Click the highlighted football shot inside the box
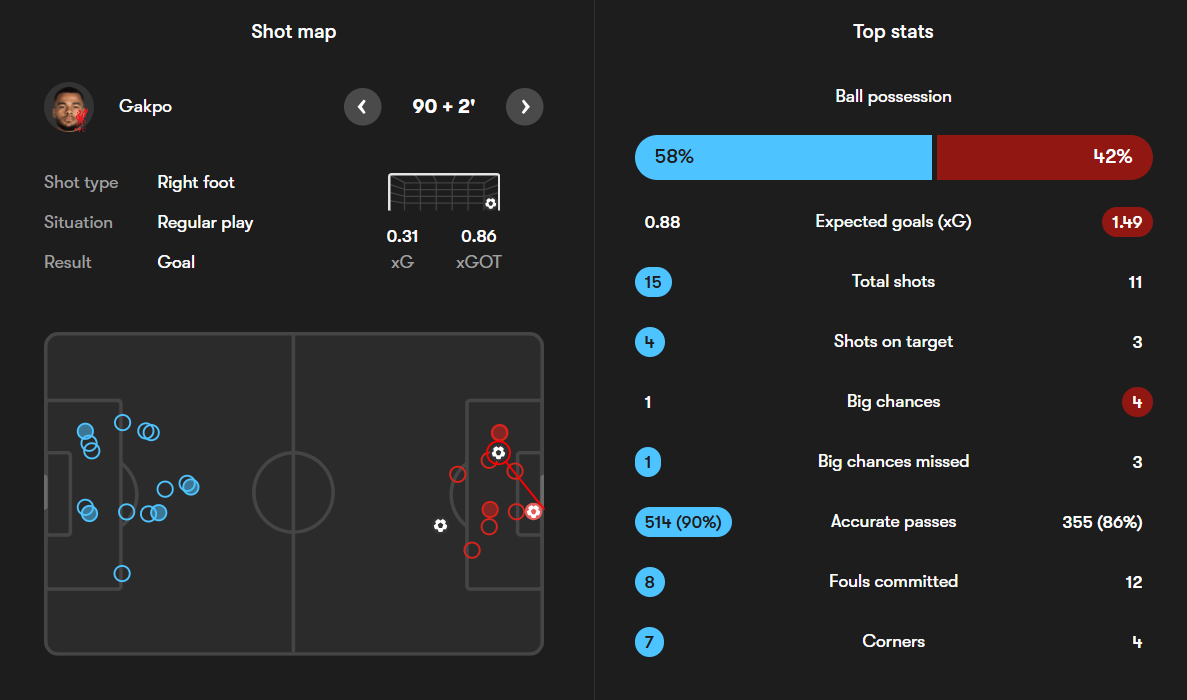Screen dimensions: 1187x700 click(498, 453)
